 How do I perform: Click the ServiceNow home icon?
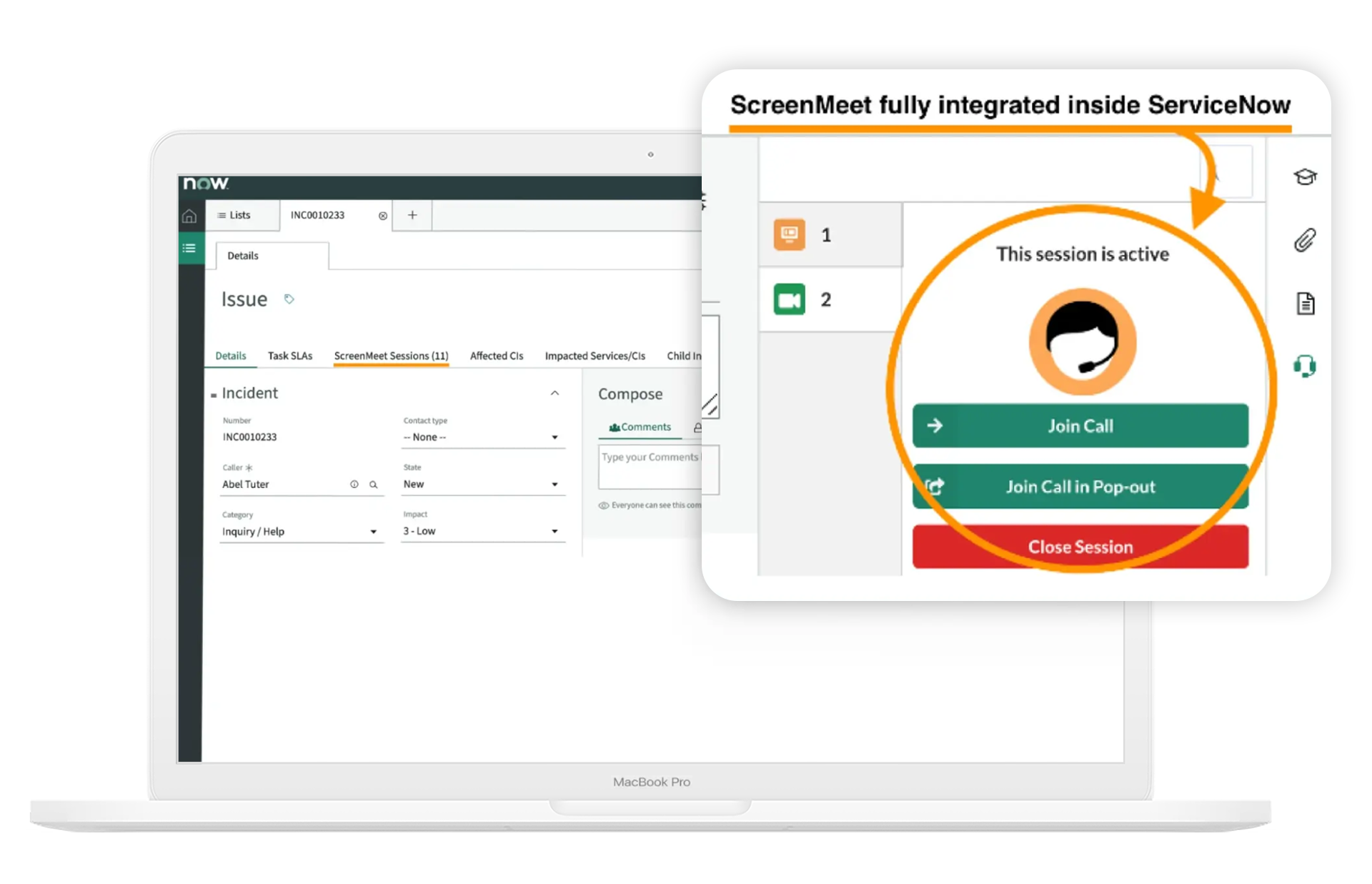tap(189, 216)
